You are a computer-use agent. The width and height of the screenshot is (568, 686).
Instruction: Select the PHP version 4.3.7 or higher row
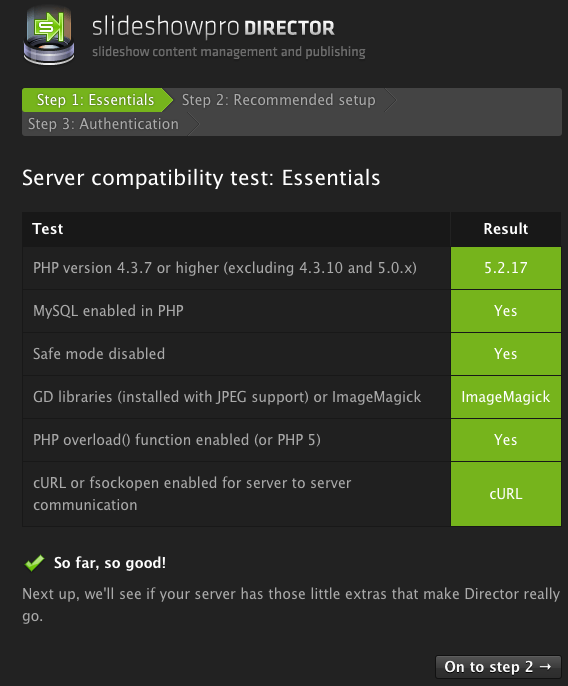291,268
